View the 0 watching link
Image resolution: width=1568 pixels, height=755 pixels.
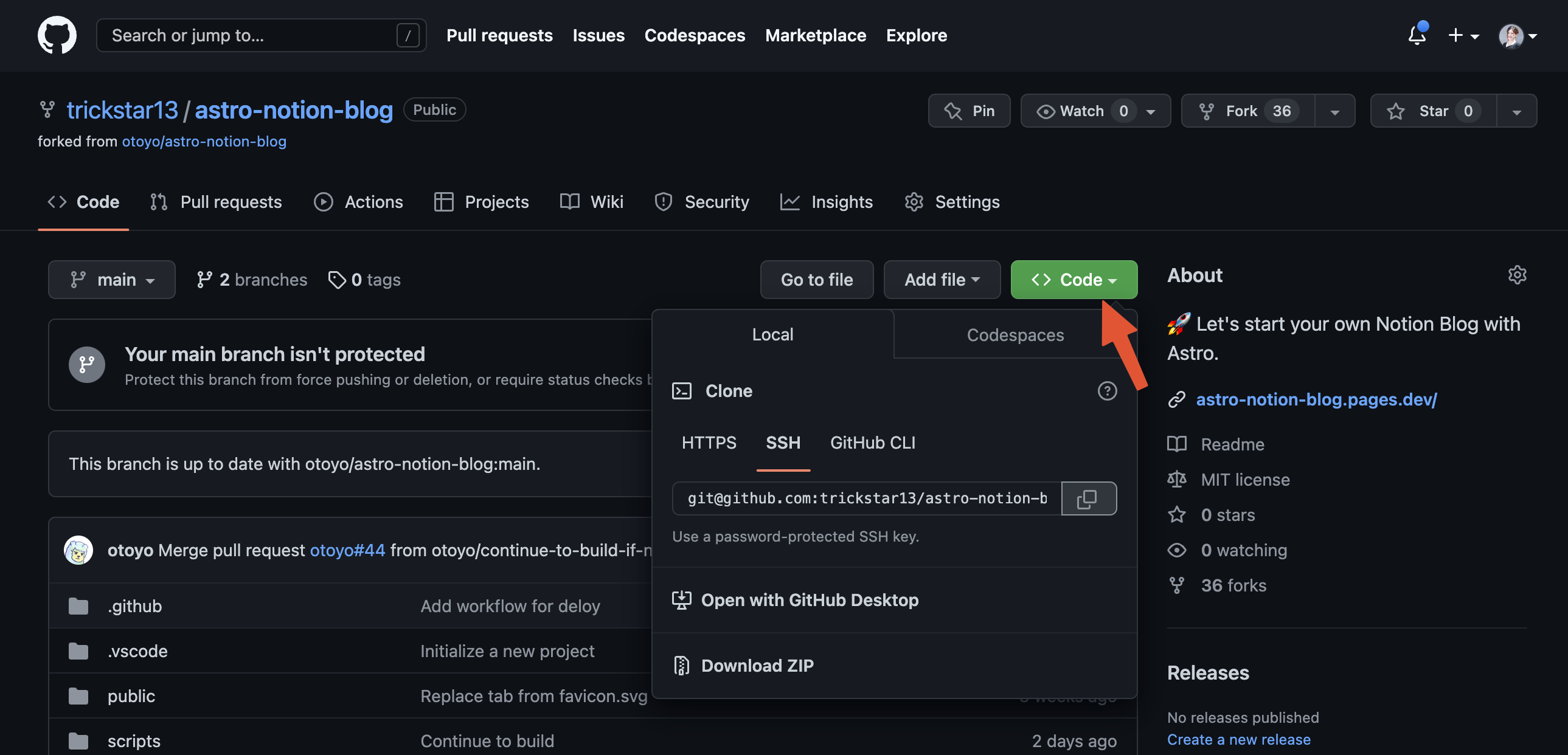coord(1227,550)
